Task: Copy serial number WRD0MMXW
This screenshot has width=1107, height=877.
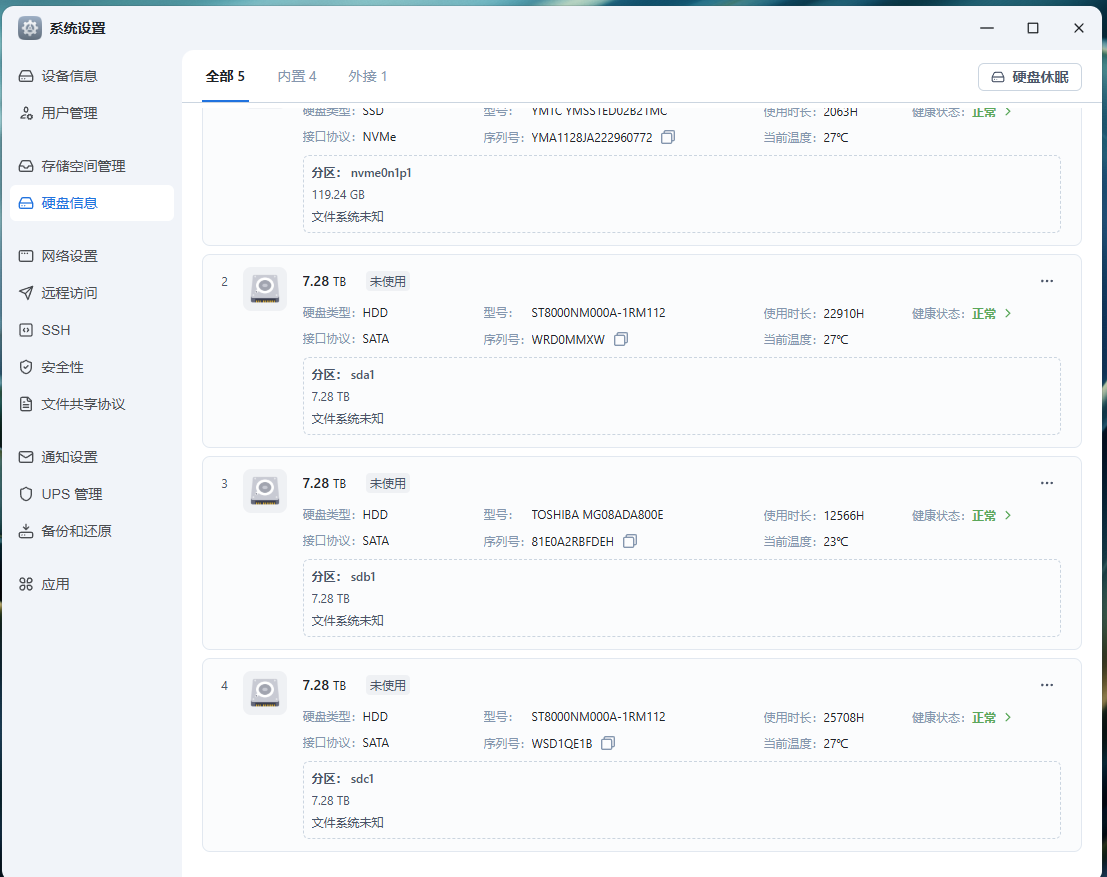Action: [x=621, y=340]
